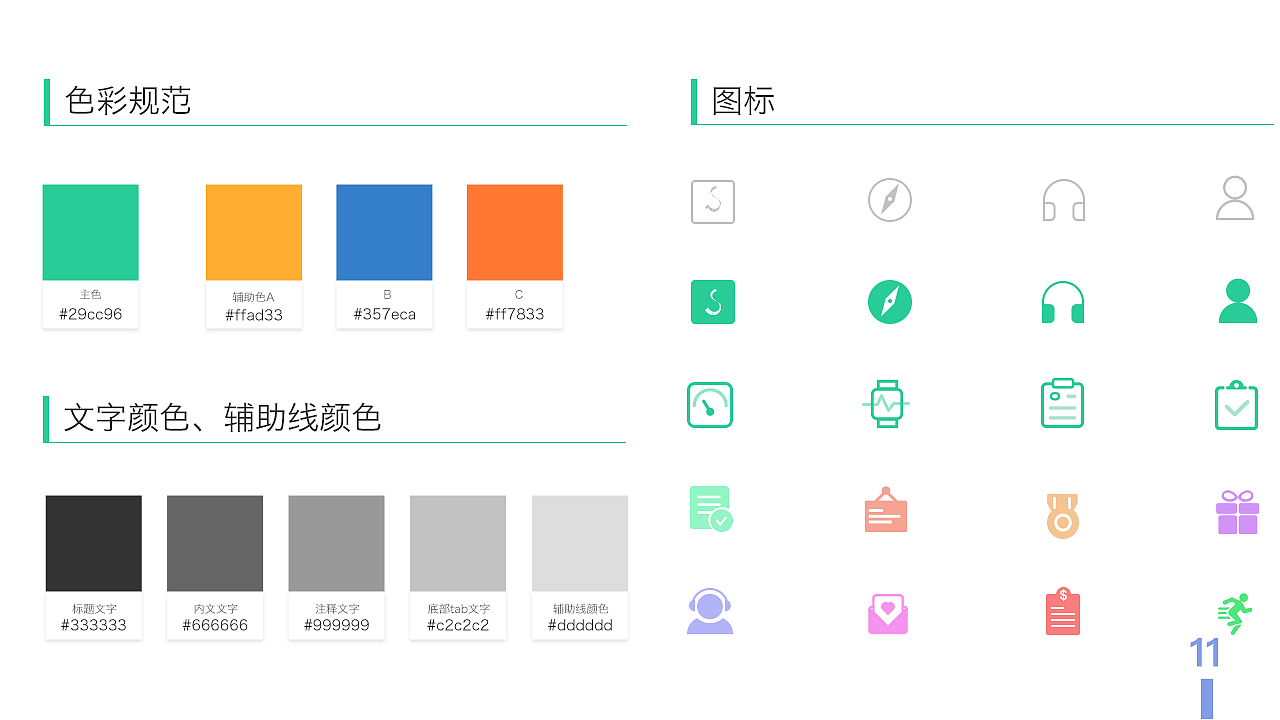Viewport: 1280px width, 720px height.
Task: Click the smartwatch with heartbeat icon
Action: pos(886,404)
